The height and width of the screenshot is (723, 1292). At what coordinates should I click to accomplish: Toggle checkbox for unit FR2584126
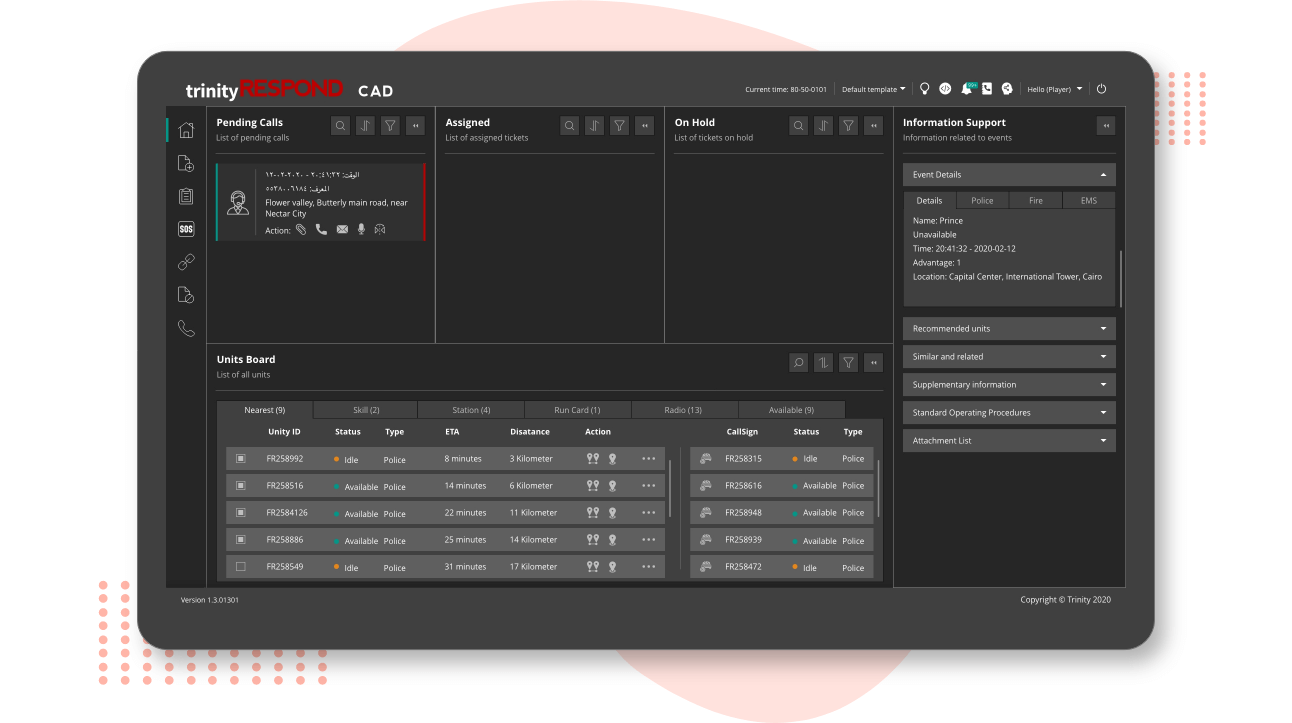(x=241, y=512)
